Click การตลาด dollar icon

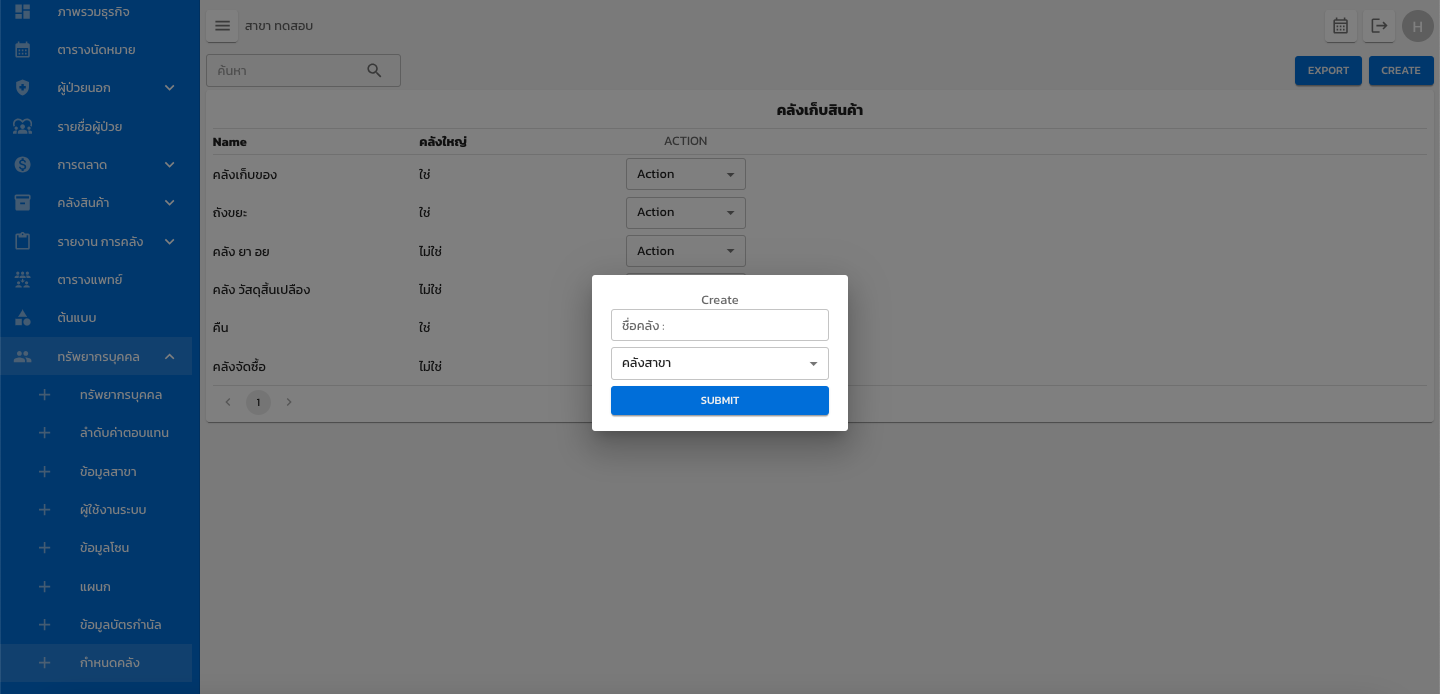tap(22, 165)
